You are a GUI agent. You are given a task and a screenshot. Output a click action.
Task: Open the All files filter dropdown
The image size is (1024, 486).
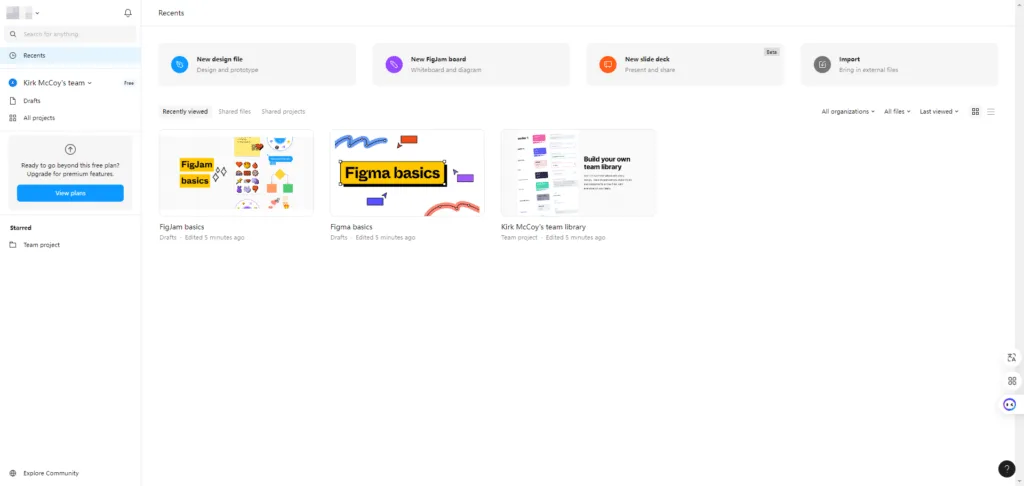(897, 111)
